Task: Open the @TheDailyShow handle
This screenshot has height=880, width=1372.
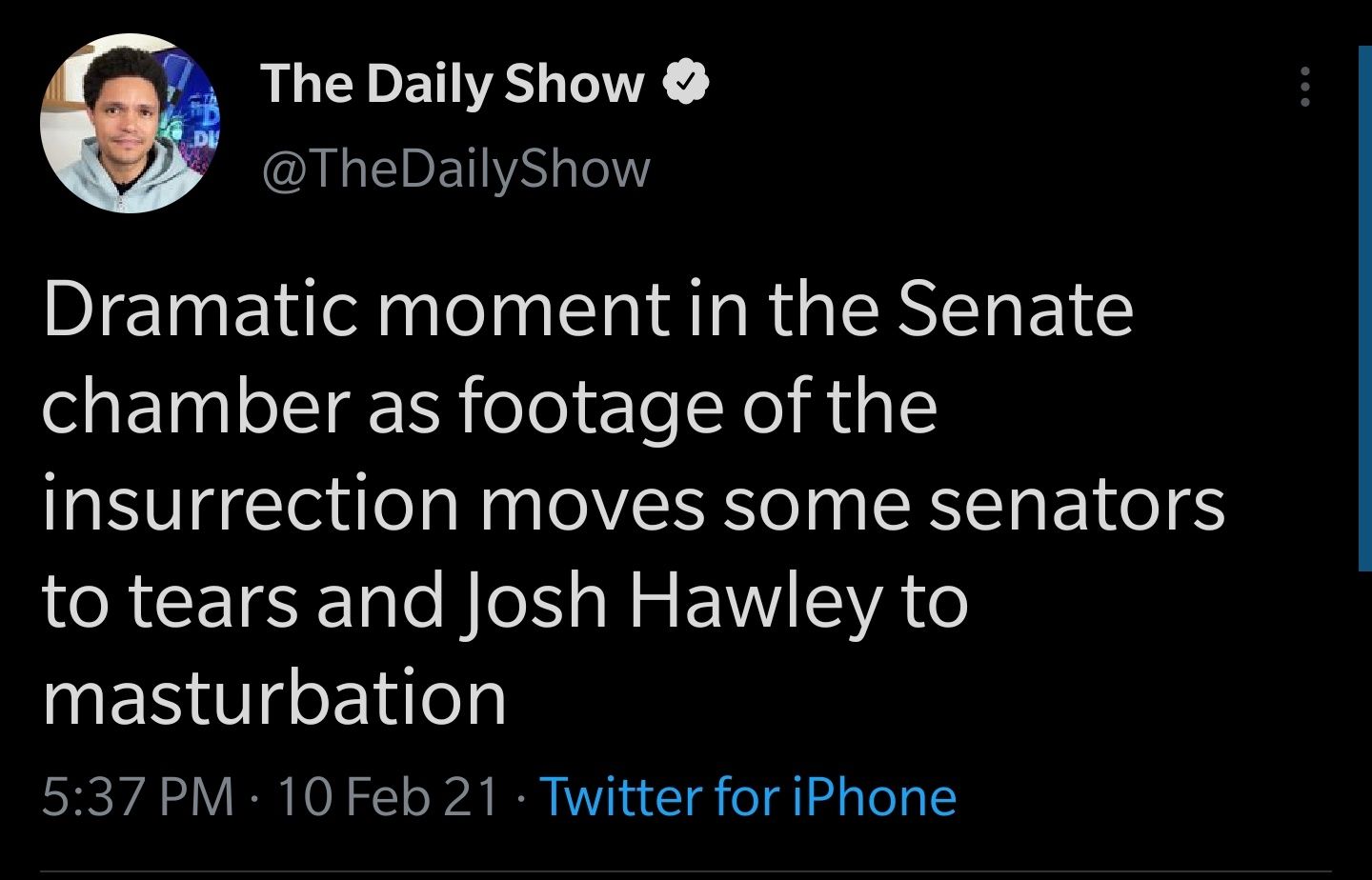Action: (454, 169)
